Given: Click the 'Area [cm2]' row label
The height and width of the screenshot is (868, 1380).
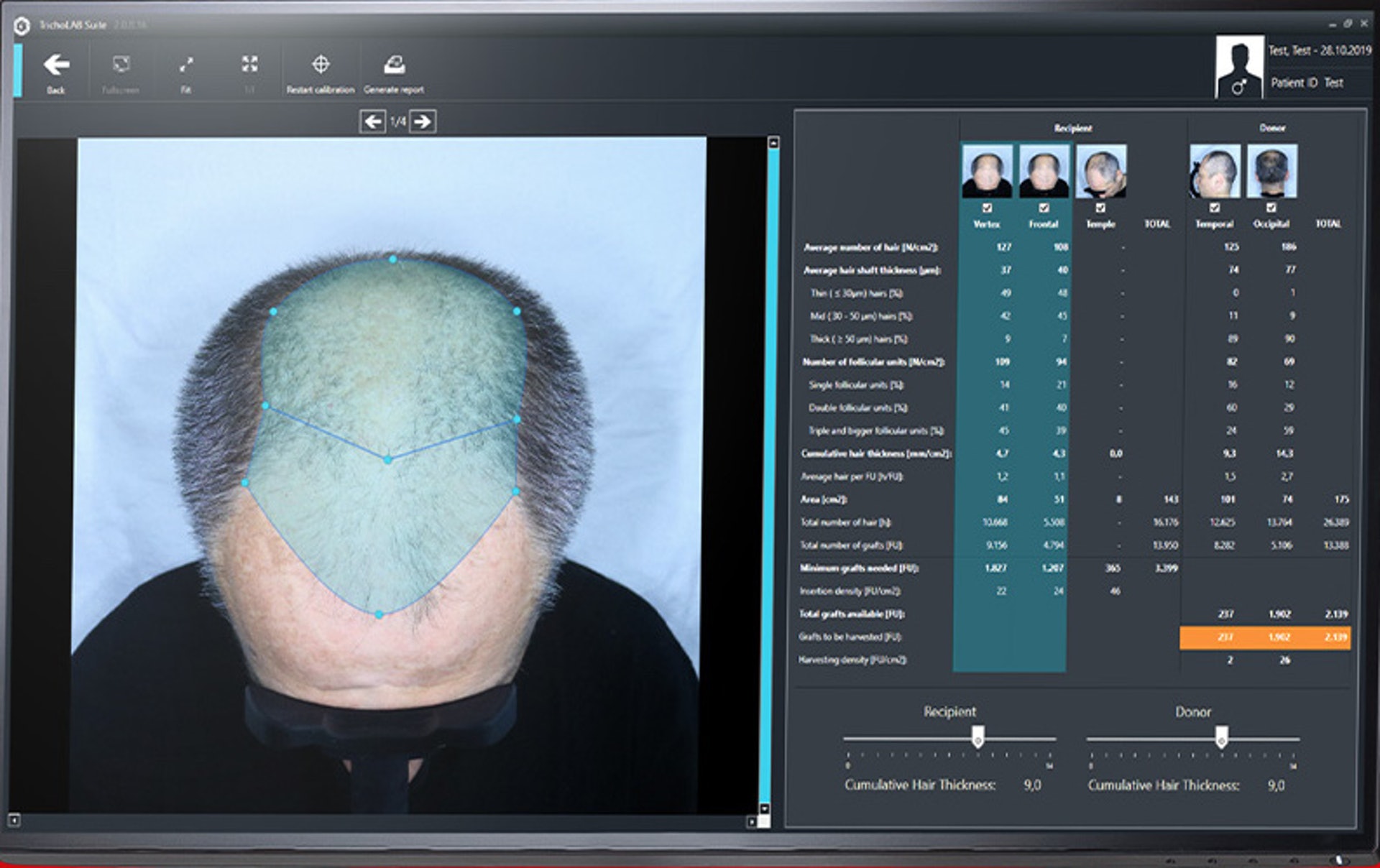Looking at the screenshot, I should click(x=824, y=499).
